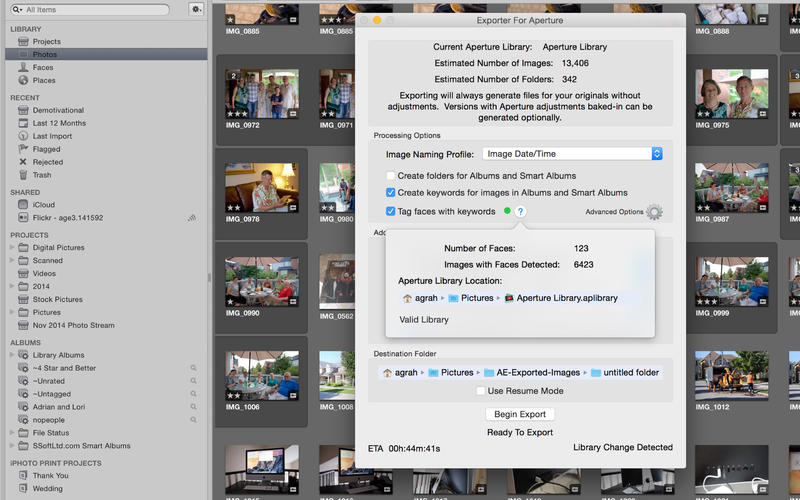800x500 pixels.
Task: Click the Begin Export button
Action: pos(519,414)
